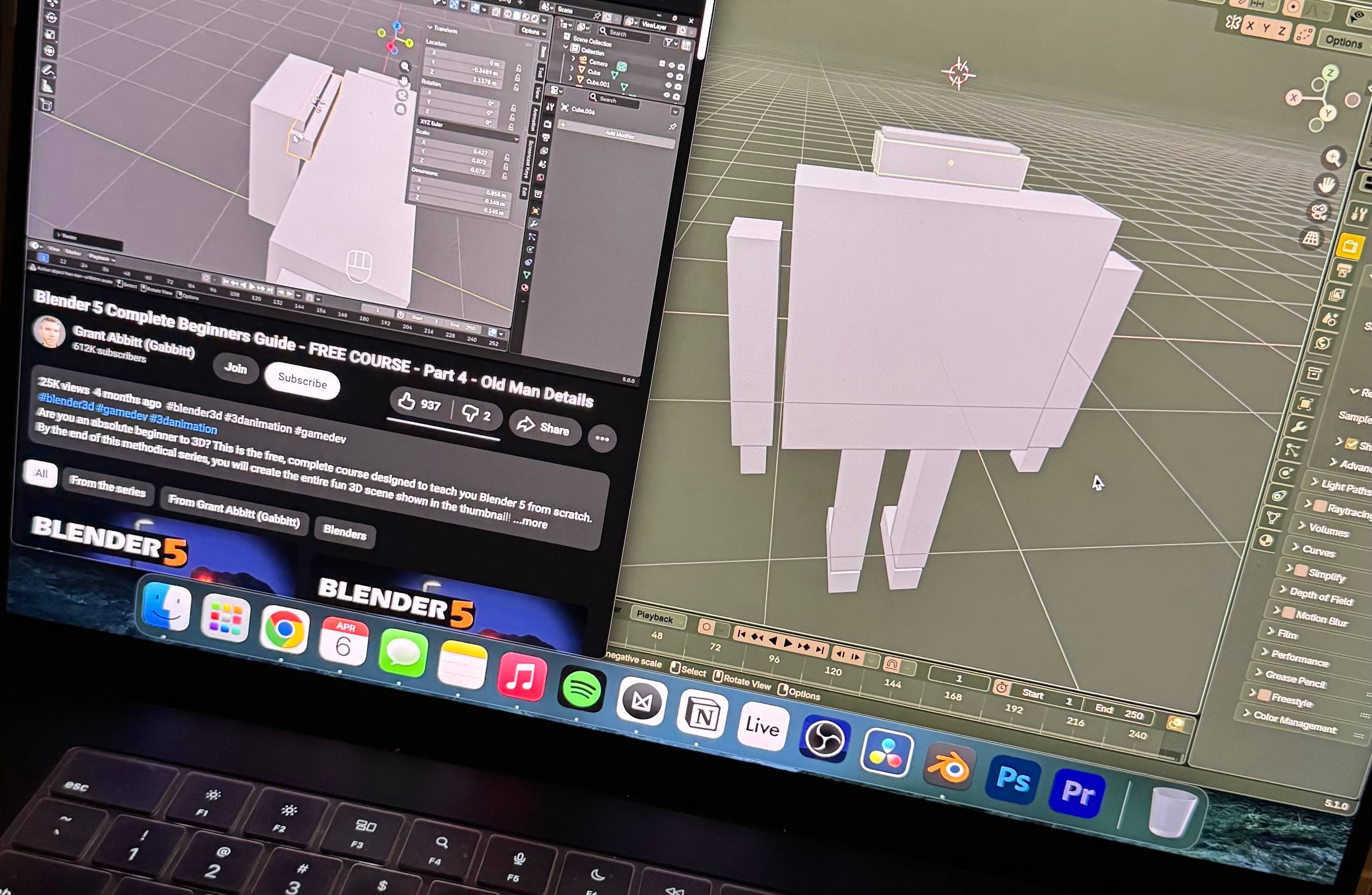Open the Particles properties tab icon
This screenshot has width=1372, height=895.
pos(1292,450)
